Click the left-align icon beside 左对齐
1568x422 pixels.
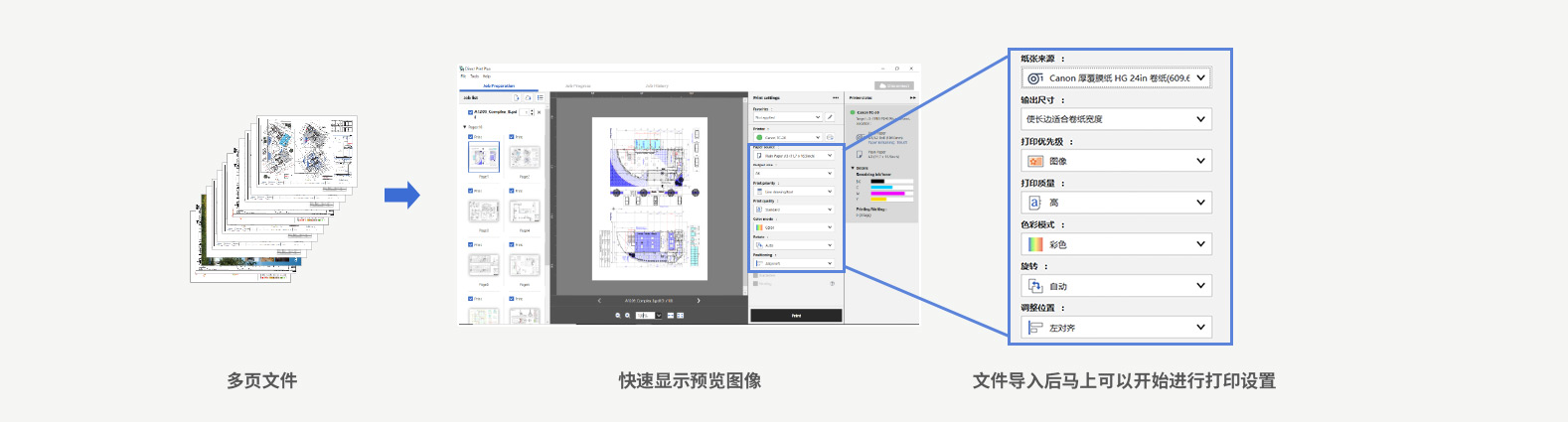1035,328
